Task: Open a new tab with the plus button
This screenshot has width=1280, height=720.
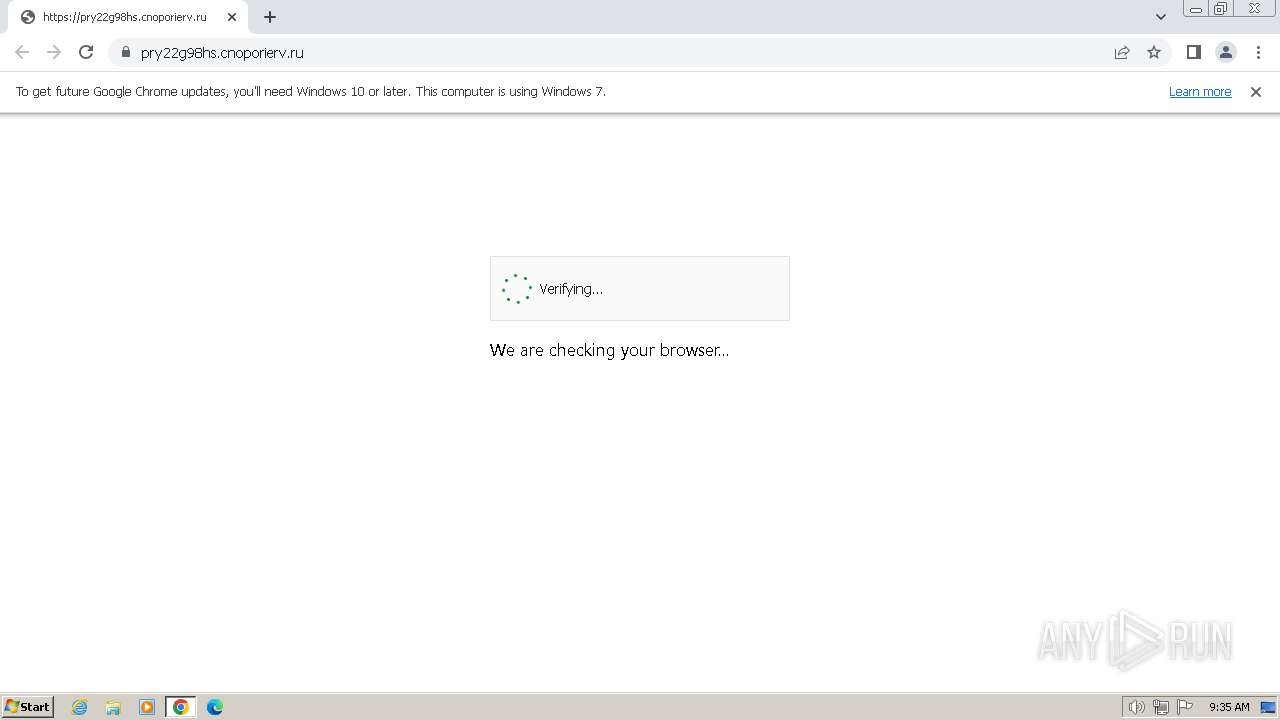Action: coord(270,17)
